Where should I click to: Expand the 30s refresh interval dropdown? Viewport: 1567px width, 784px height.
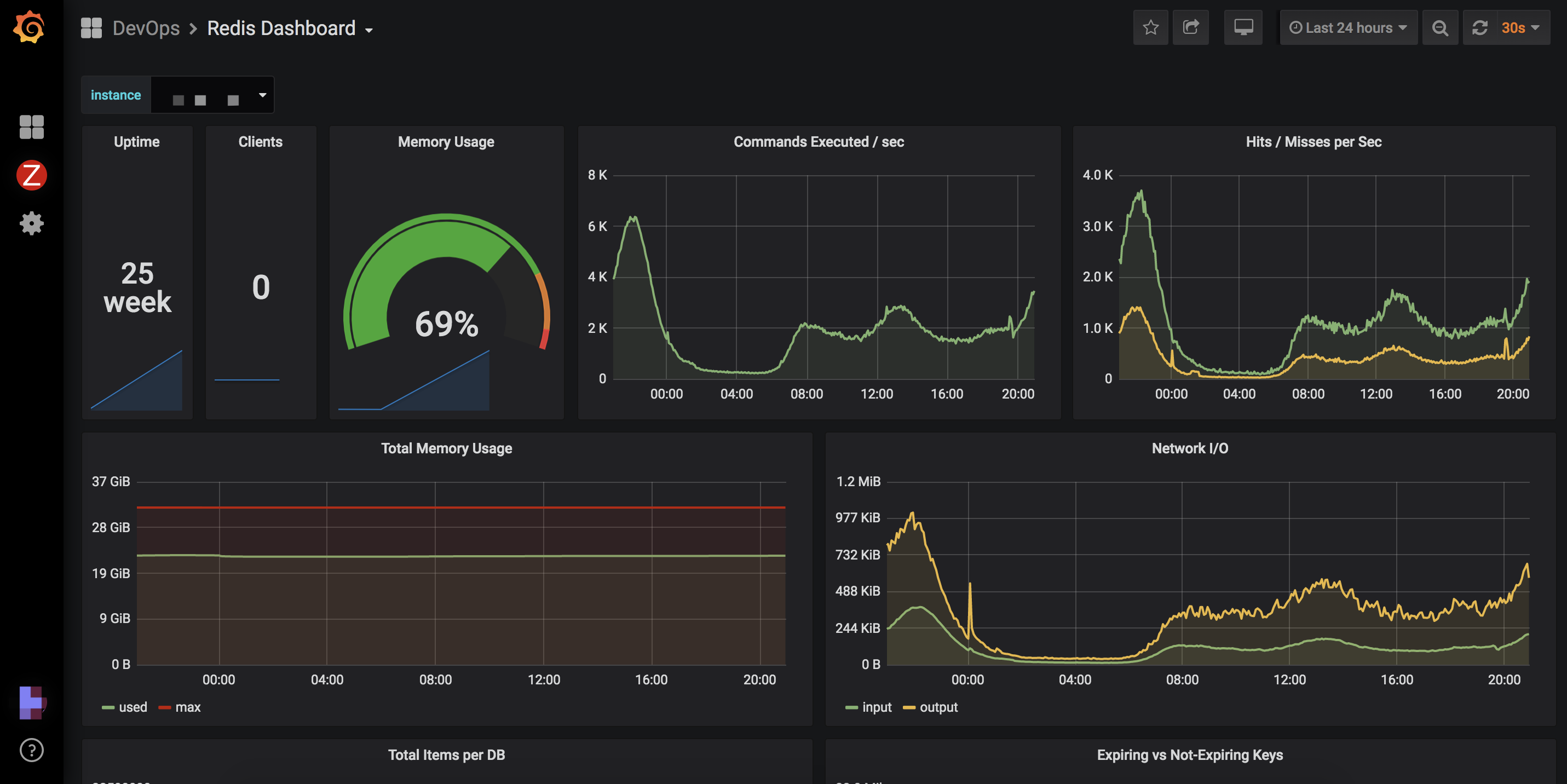click(1521, 28)
